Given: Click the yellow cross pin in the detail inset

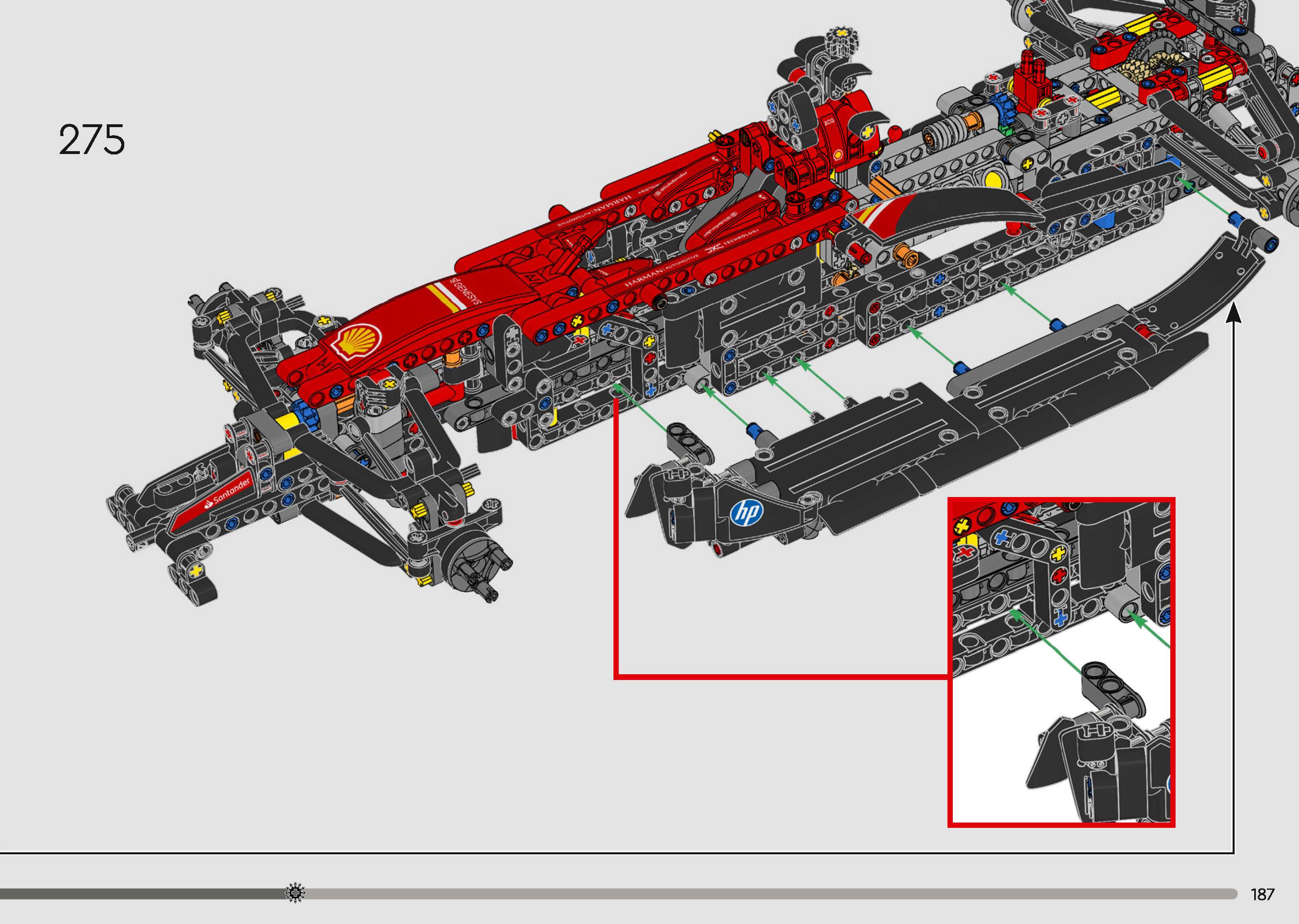Looking at the screenshot, I should pos(1058,553).
